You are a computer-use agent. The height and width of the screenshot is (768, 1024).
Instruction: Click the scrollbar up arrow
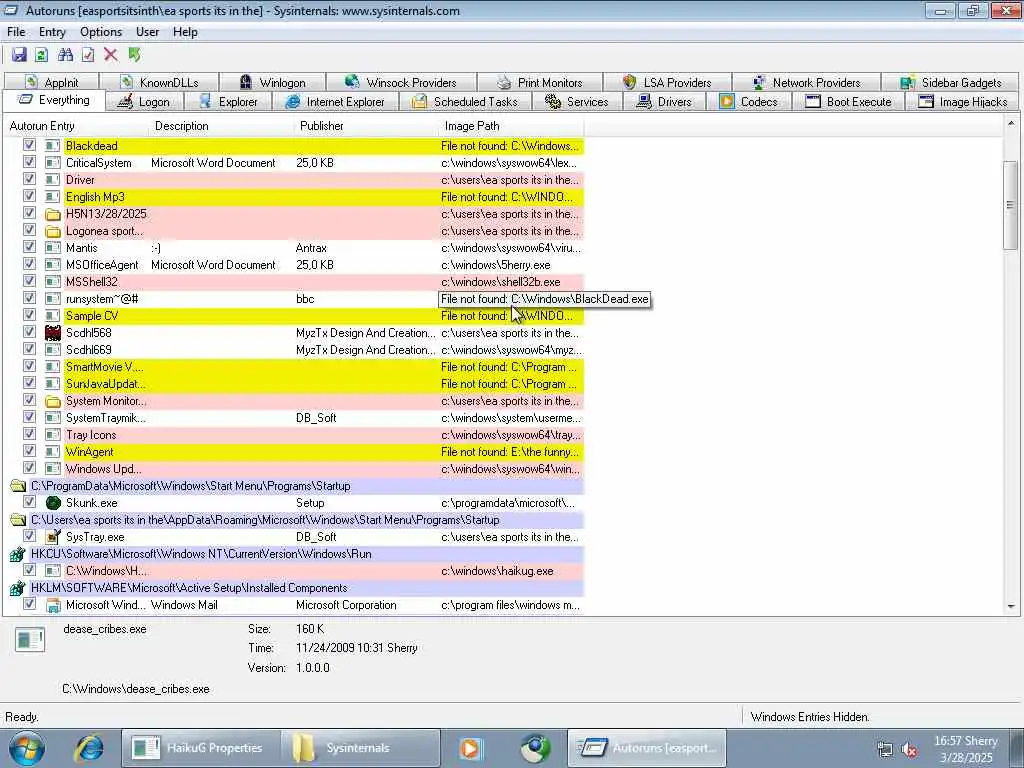coord(1011,123)
